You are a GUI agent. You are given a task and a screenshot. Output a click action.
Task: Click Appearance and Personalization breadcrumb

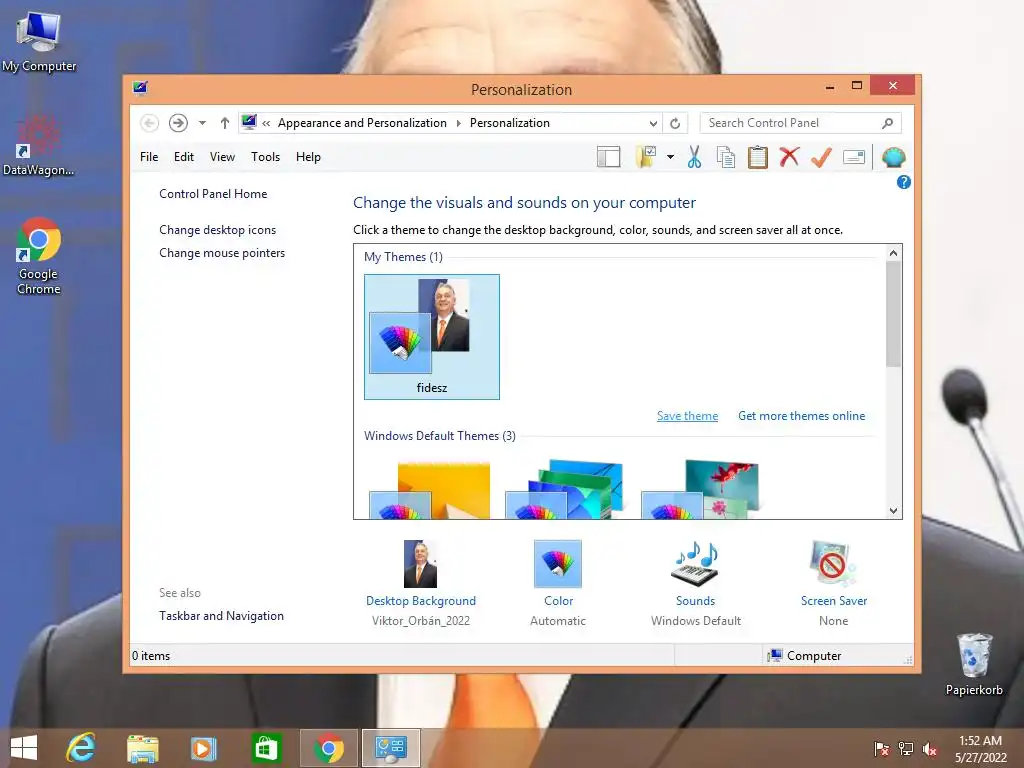click(362, 123)
